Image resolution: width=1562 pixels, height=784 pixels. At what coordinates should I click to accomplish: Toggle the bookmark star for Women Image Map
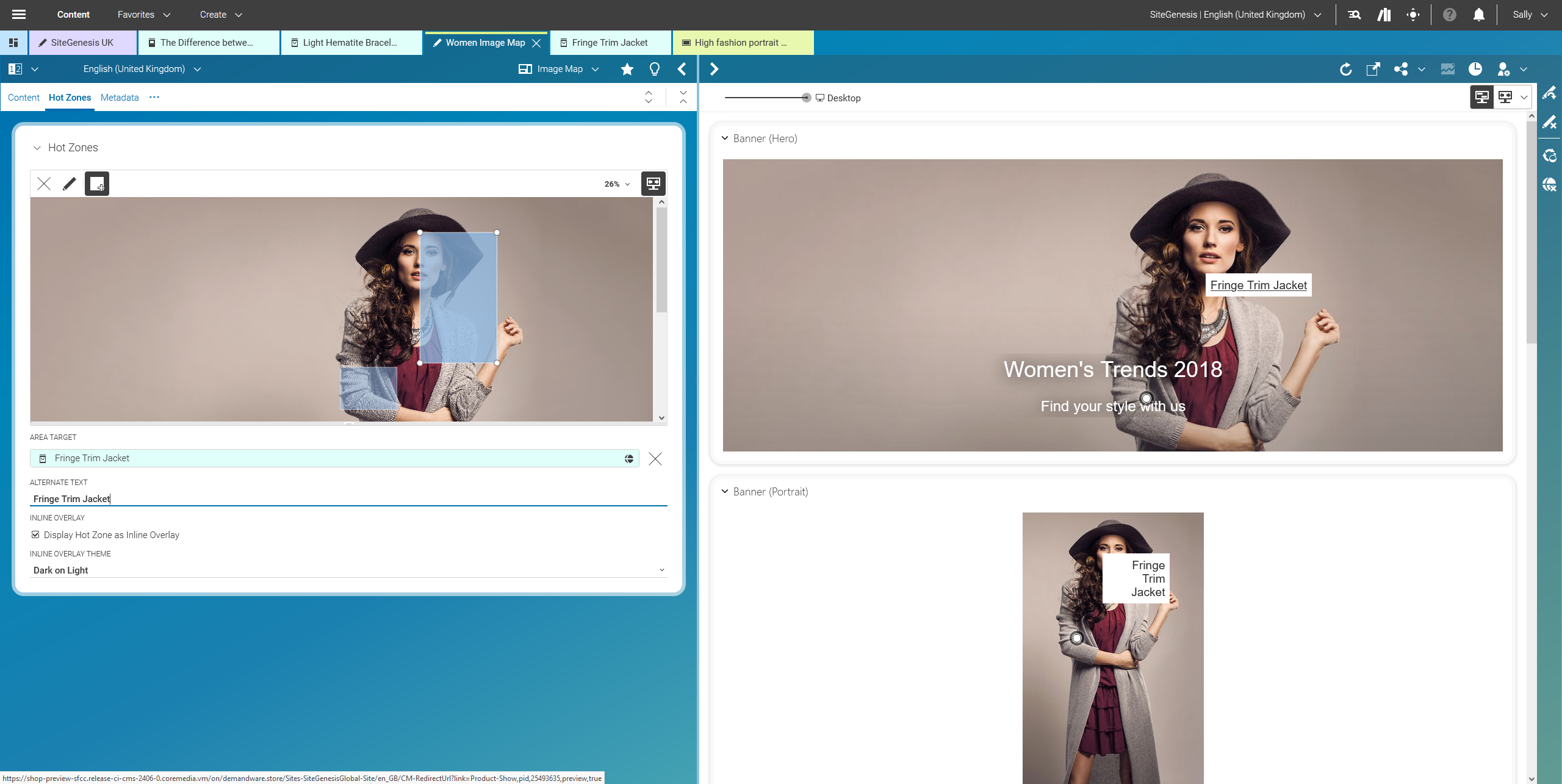pyautogui.click(x=627, y=69)
